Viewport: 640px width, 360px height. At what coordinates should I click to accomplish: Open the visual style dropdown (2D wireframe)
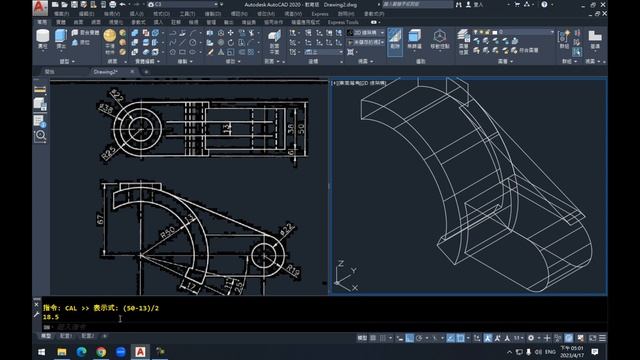(365, 33)
